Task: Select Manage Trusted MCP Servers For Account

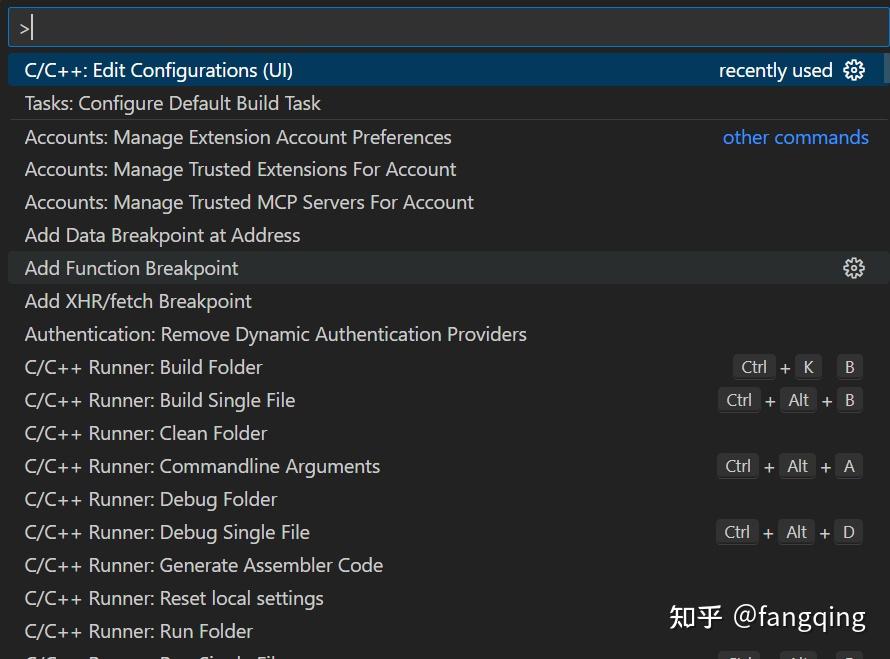Action: [x=446, y=202]
